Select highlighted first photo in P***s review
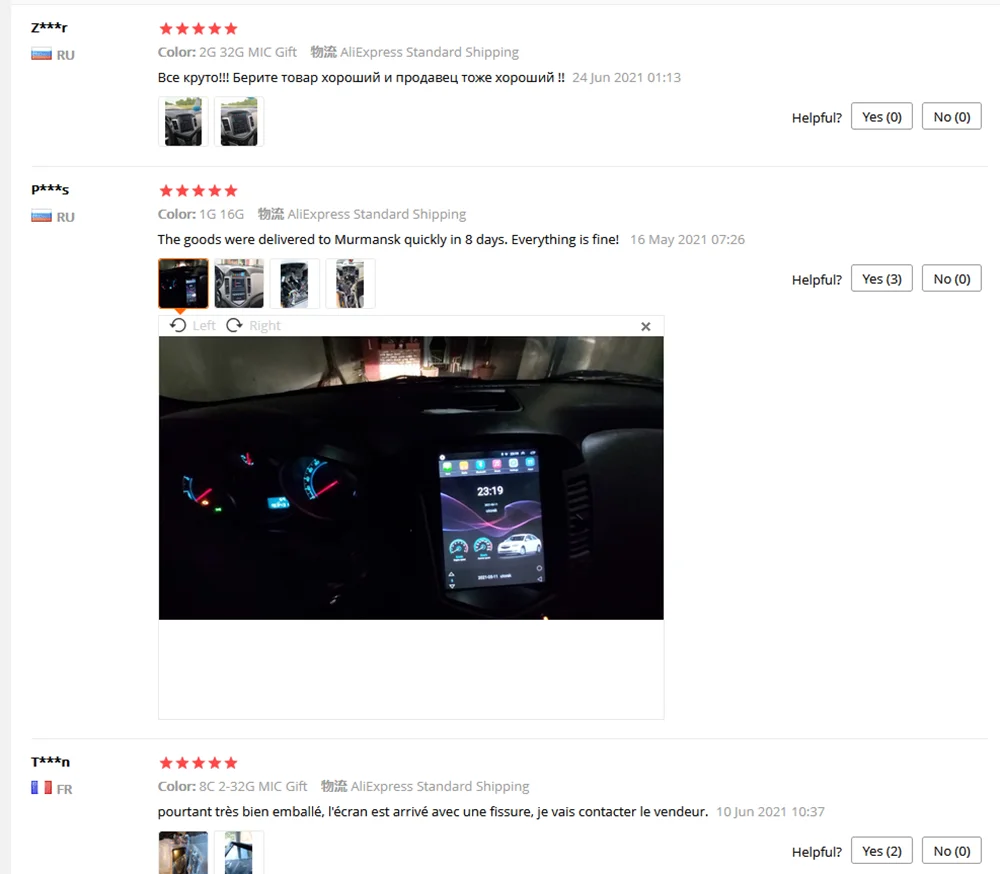Image resolution: width=1000 pixels, height=874 pixels. pyautogui.click(x=183, y=284)
